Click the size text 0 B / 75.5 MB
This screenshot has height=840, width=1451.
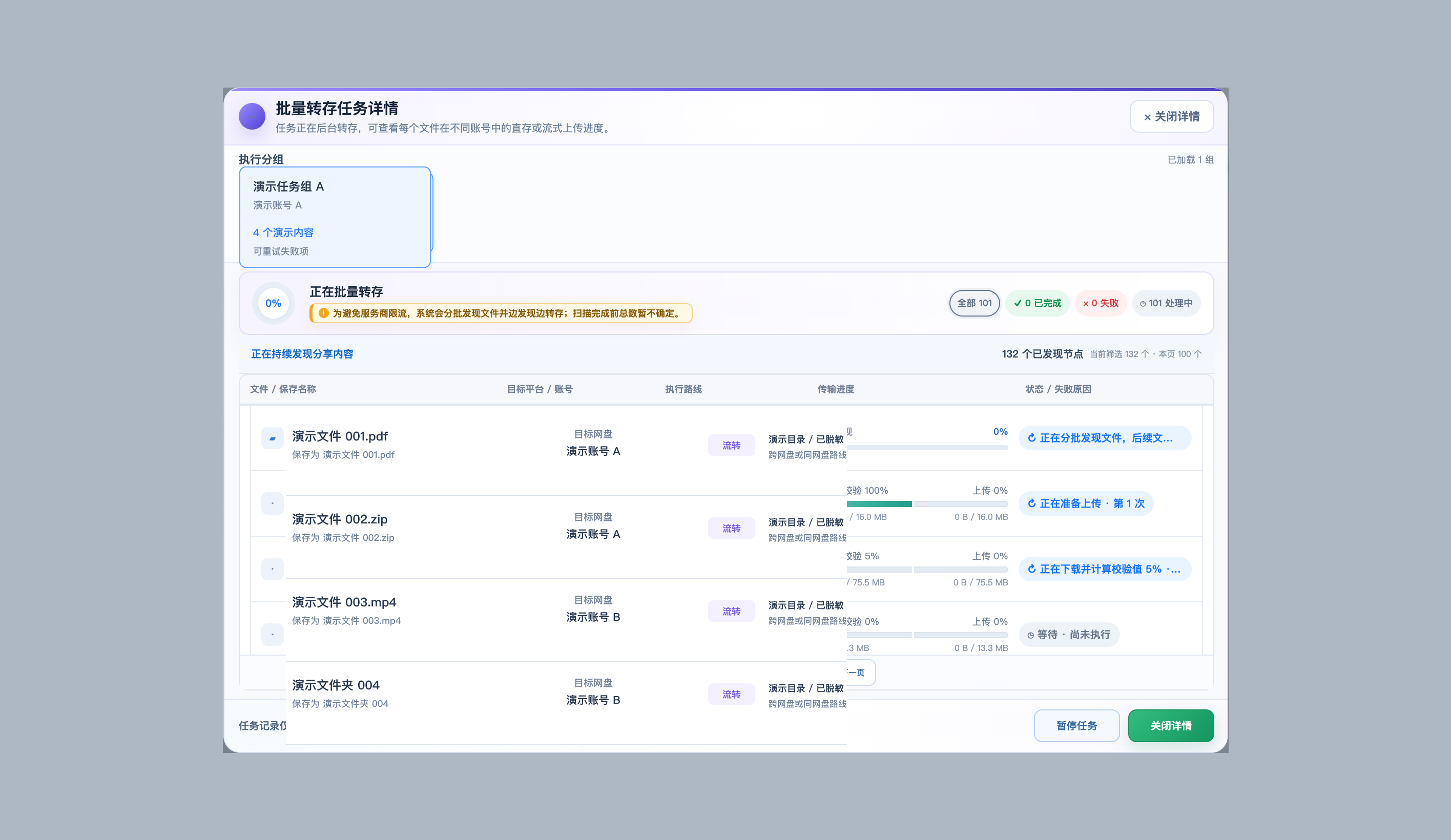coord(981,583)
